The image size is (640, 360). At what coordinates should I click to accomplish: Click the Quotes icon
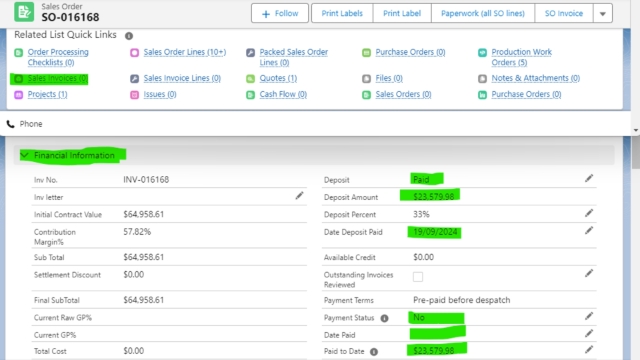[251, 78]
